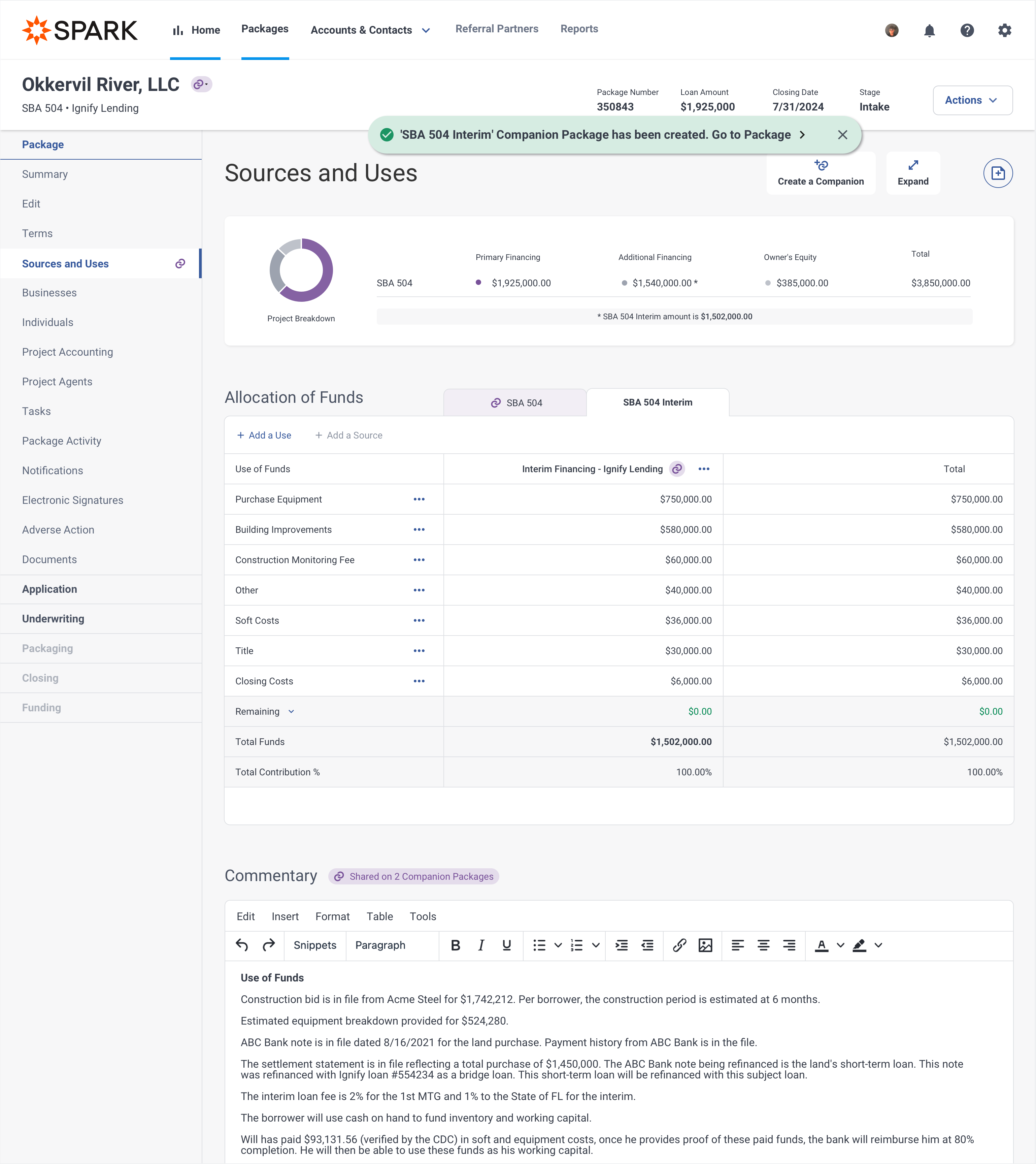The image size is (1036, 1164).
Task: Align the text right
Action: tap(789, 945)
